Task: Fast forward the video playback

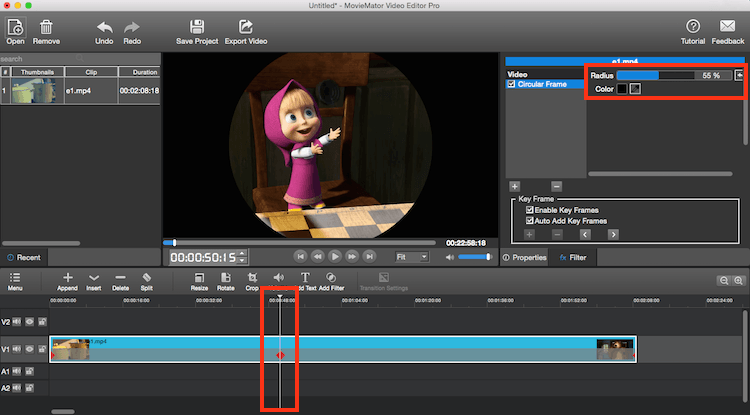Action: pyautogui.click(x=352, y=257)
